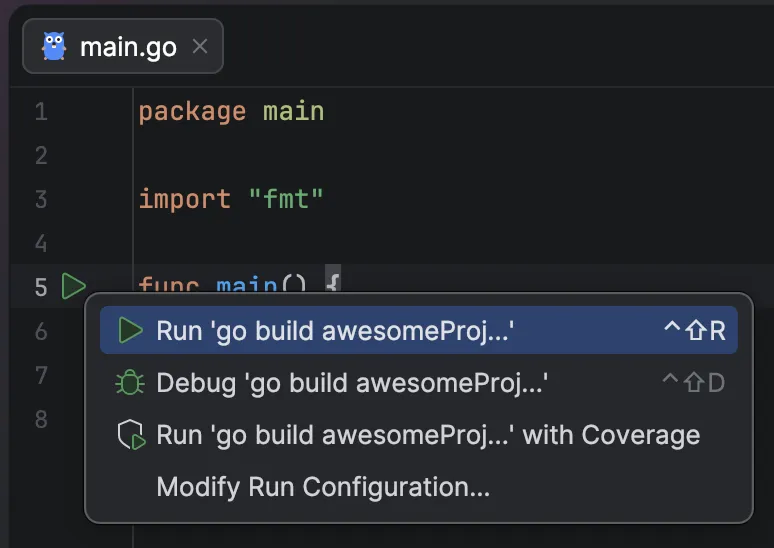Click the "fmt" string on line 3
This screenshot has width=774, height=548.
pyautogui.click(x=286, y=199)
